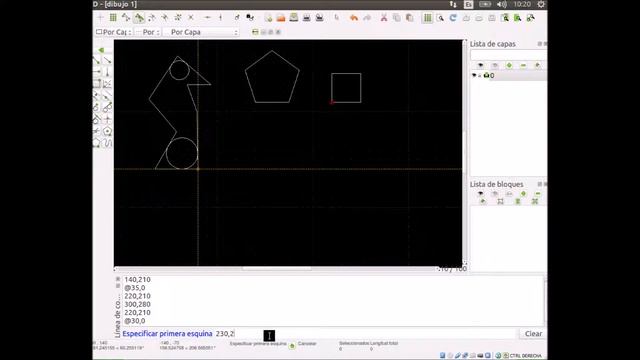The height and width of the screenshot is (360, 640).
Task: Edit layer attributes
Action: (538, 65)
